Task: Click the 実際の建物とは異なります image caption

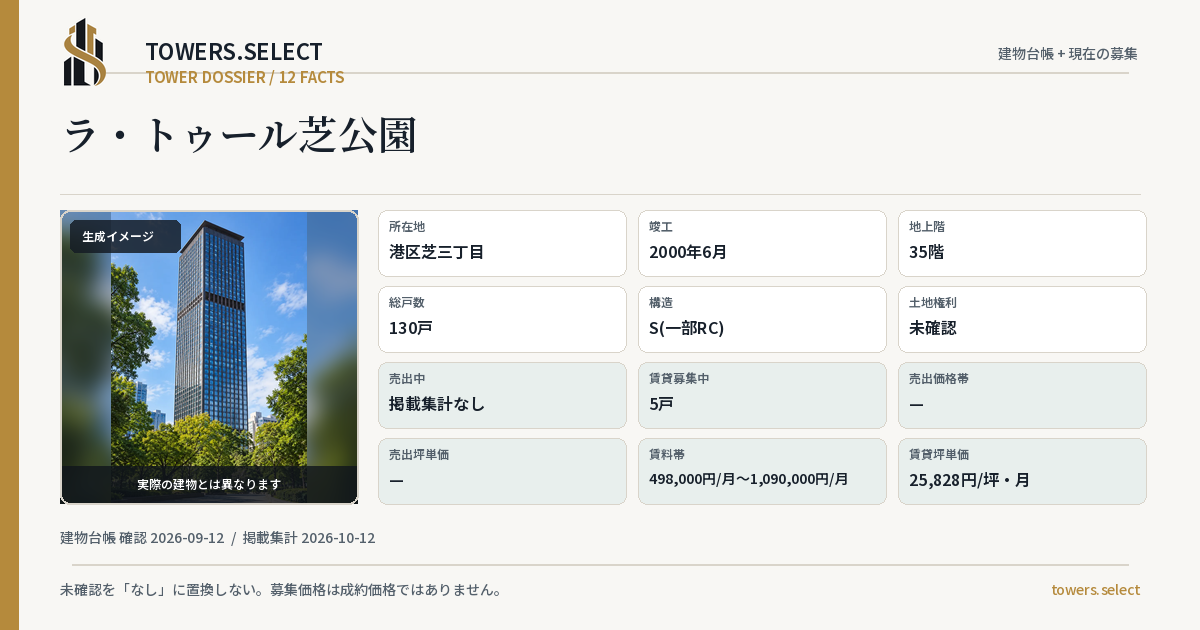Action: point(209,484)
